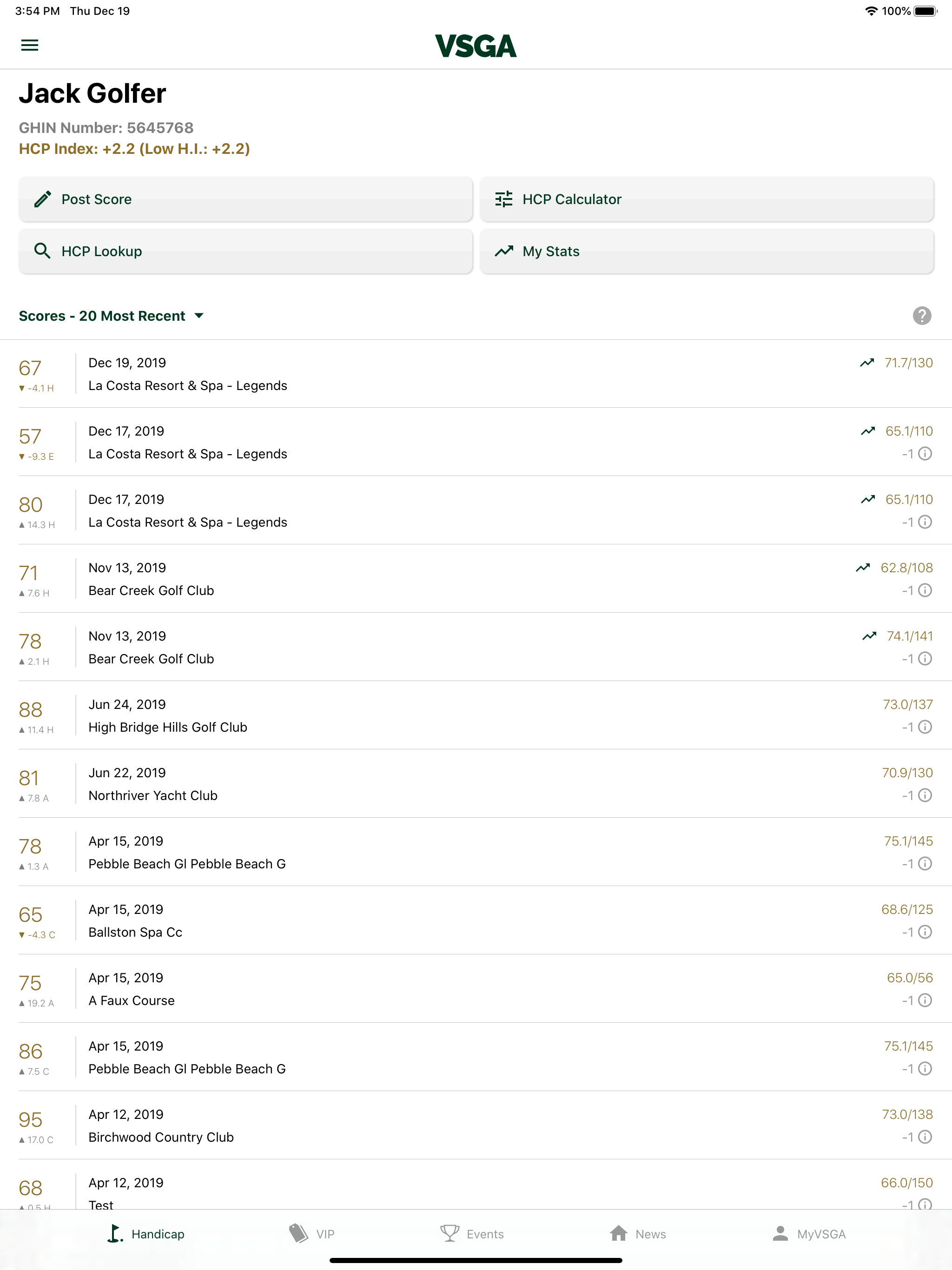The width and height of the screenshot is (952, 1270).
Task: Tap info icon on Northriver Yacht Club score
Action: (x=925, y=795)
